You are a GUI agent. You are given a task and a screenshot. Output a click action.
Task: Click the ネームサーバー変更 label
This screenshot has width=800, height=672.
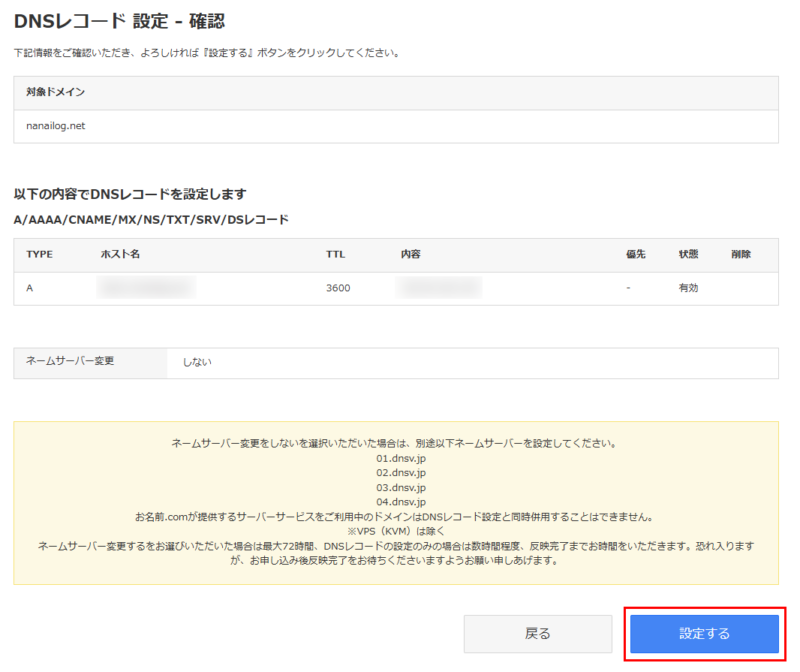[x=70, y=361]
